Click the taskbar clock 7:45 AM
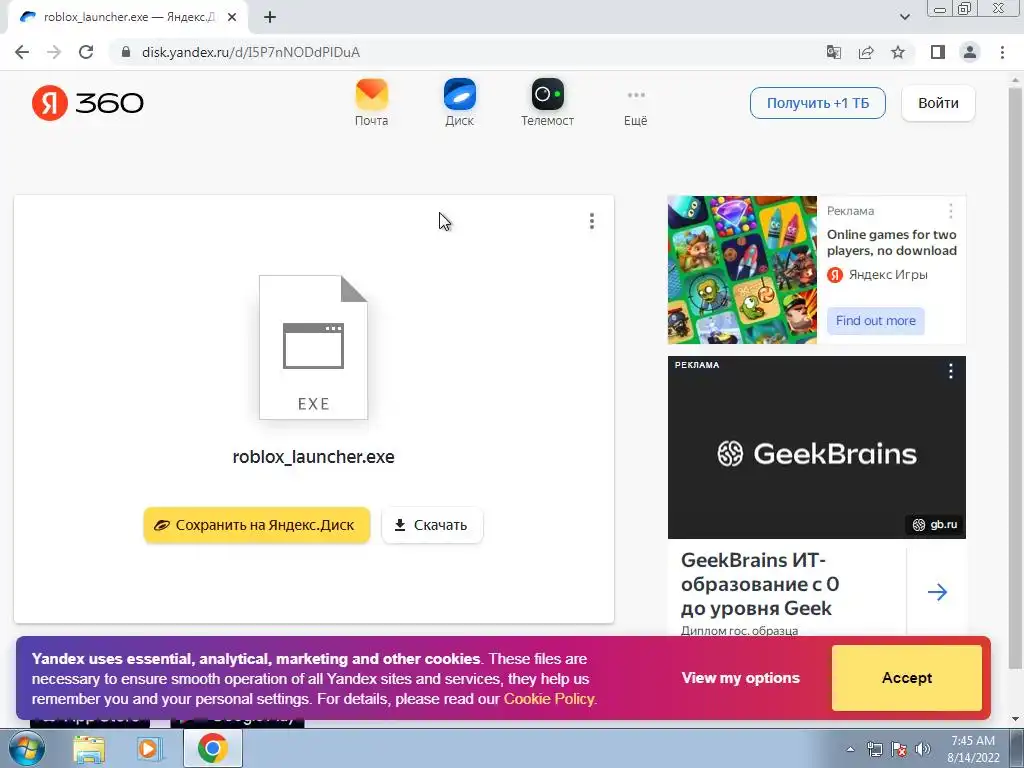Image resolution: width=1024 pixels, height=768 pixels. (973, 749)
